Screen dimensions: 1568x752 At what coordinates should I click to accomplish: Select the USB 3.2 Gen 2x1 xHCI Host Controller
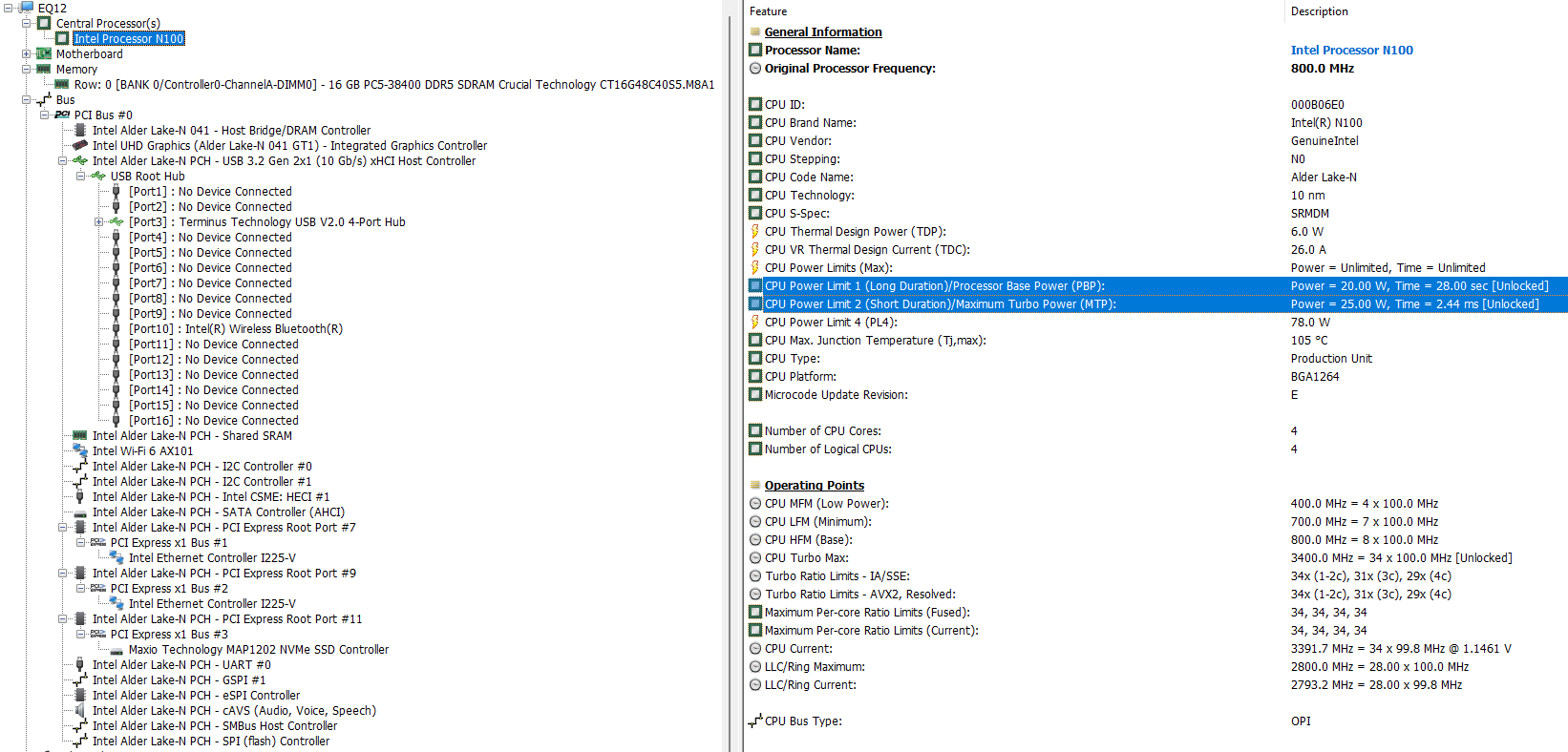point(285,160)
